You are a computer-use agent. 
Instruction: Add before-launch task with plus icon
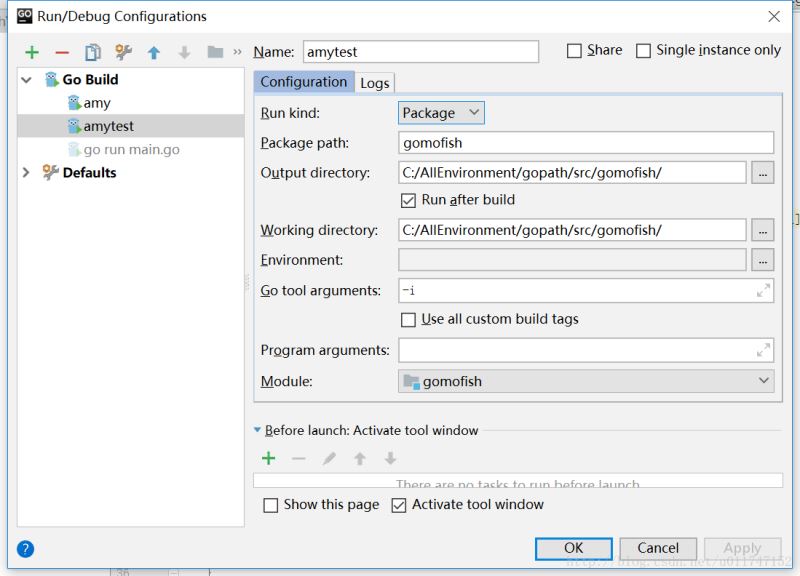point(268,458)
